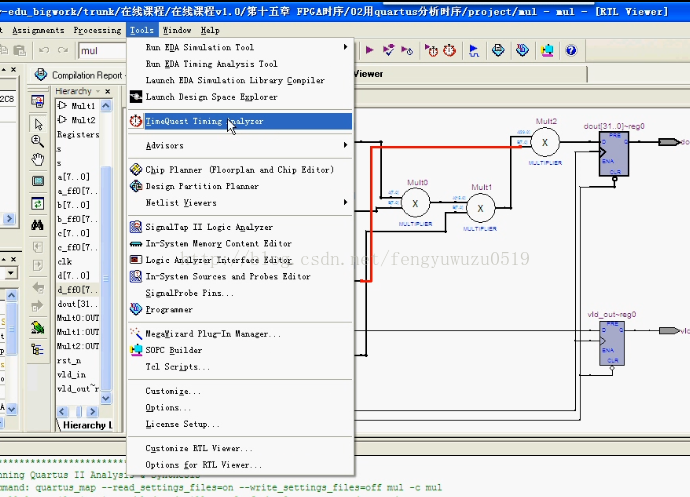Open the red stopwatch TimeQuest icon
Viewport: 690px width, 497px height.
coord(449,50)
